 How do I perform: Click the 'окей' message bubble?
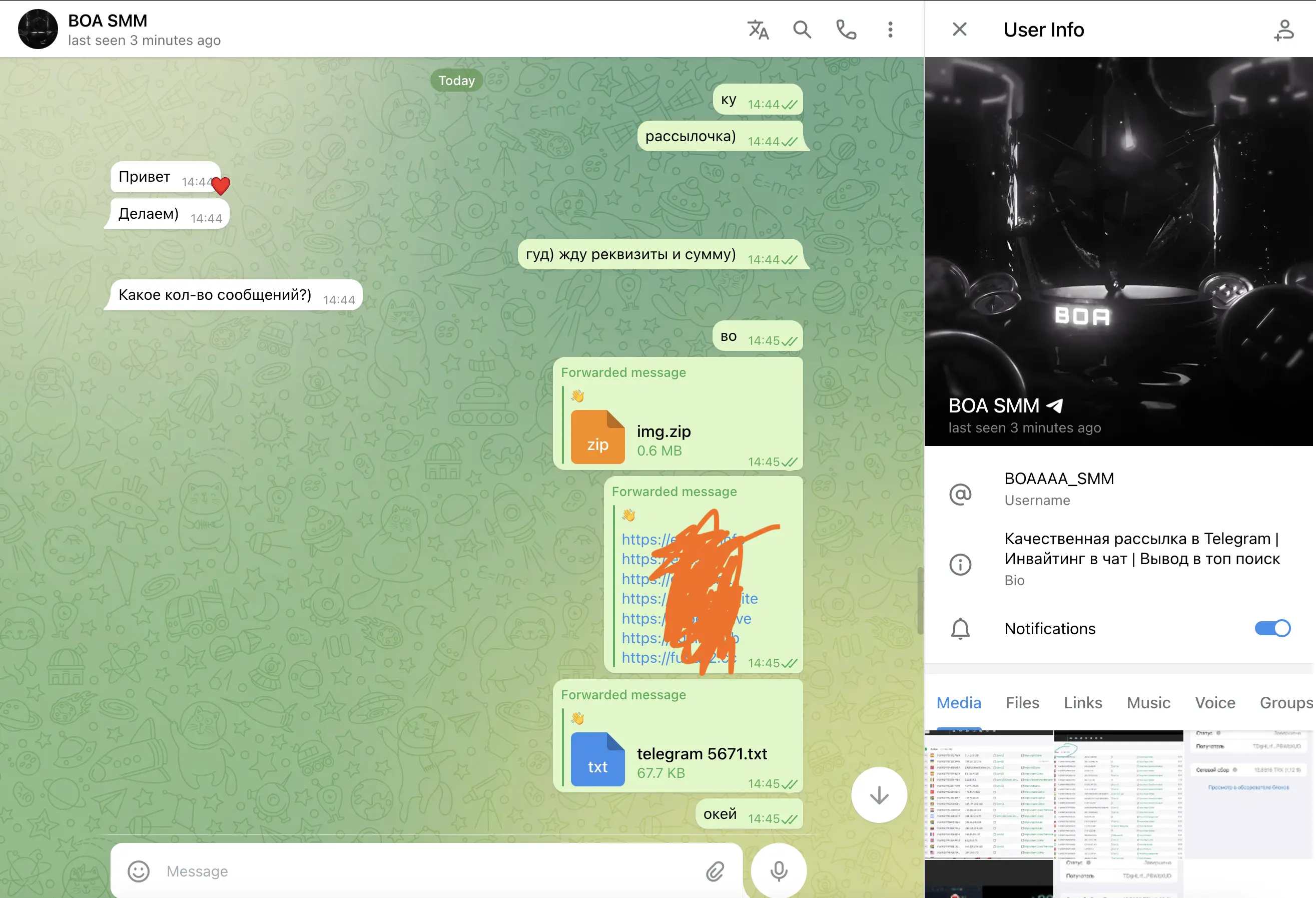click(749, 814)
